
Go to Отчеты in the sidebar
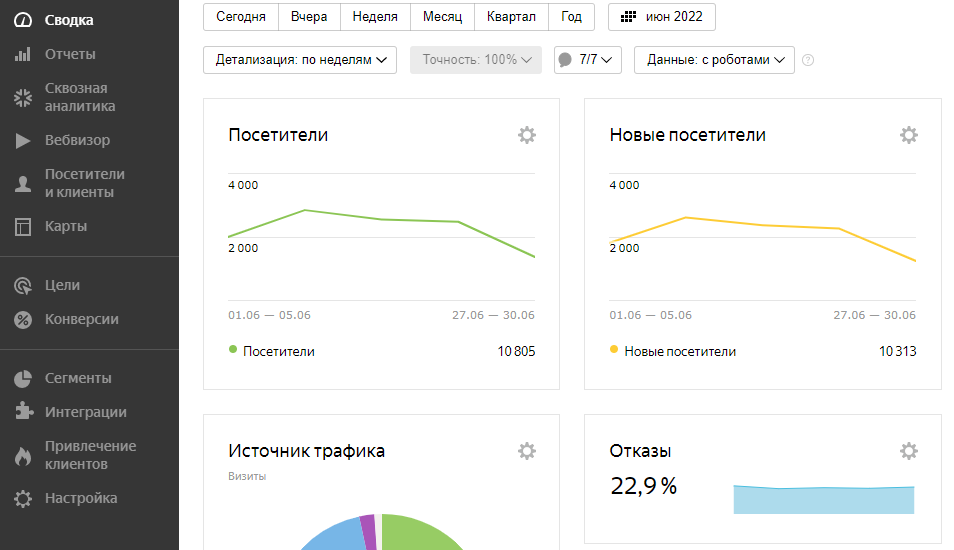[70, 54]
